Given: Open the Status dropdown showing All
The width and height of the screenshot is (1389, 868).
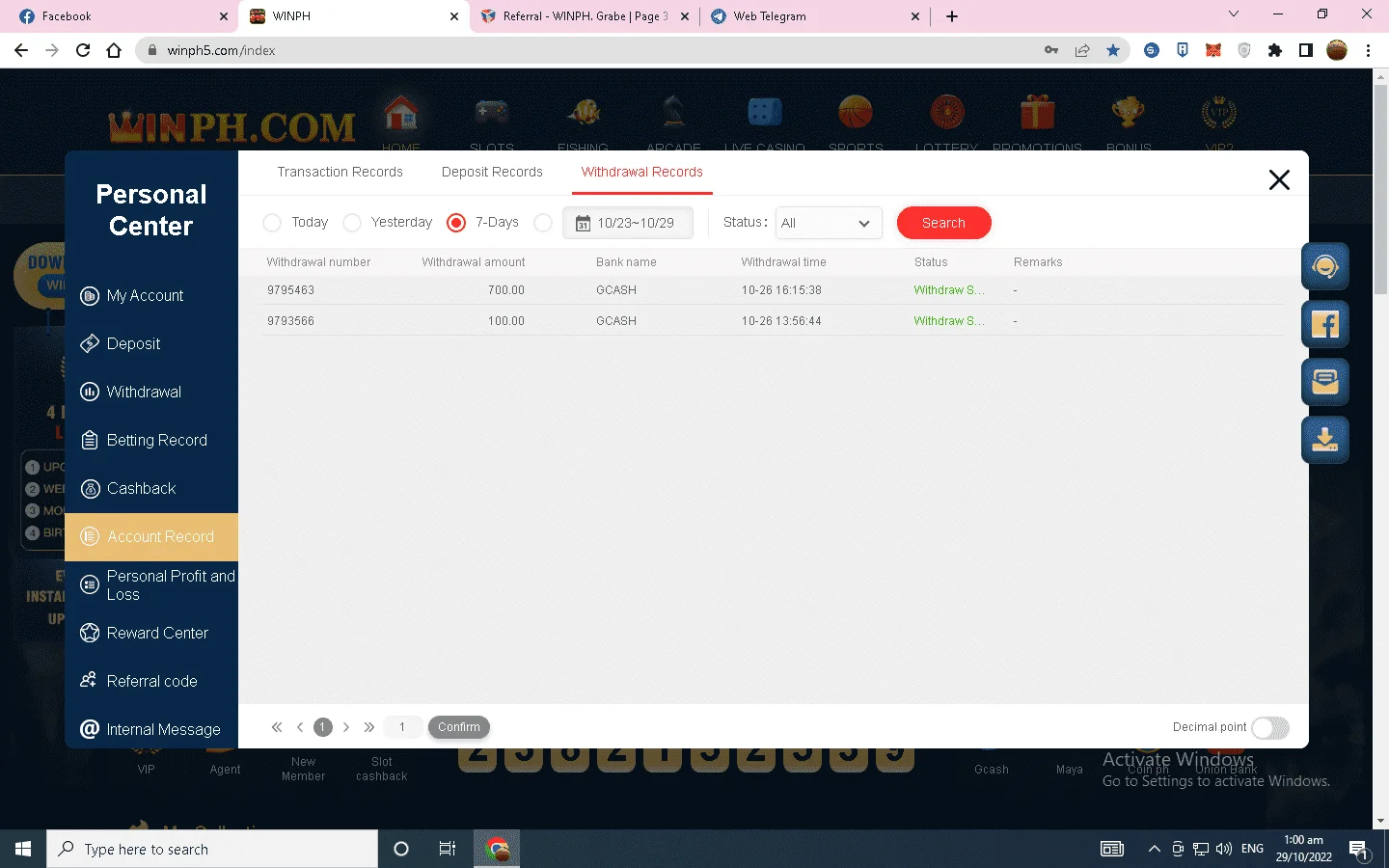Looking at the screenshot, I should click(829, 223).
